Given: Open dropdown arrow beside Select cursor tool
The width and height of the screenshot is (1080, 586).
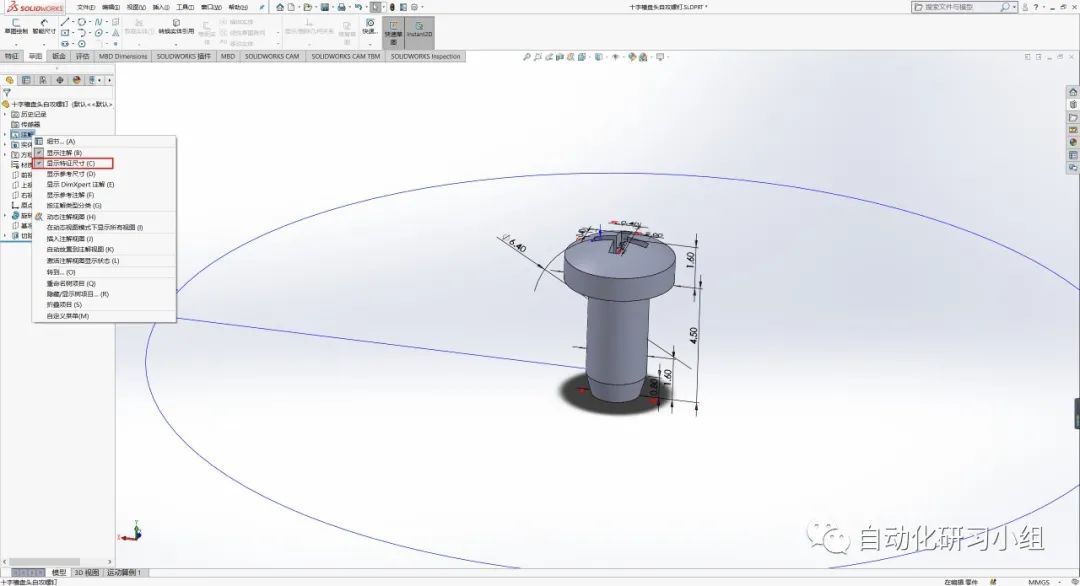Looking at the screenshot, I should pyautogui.click(x=384, y=7).
